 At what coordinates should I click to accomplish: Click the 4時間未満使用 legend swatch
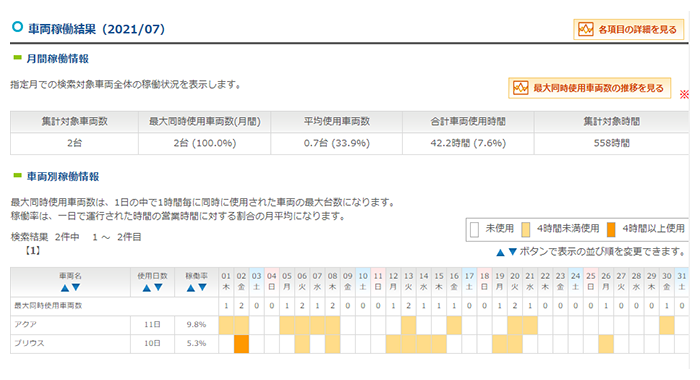526,230
